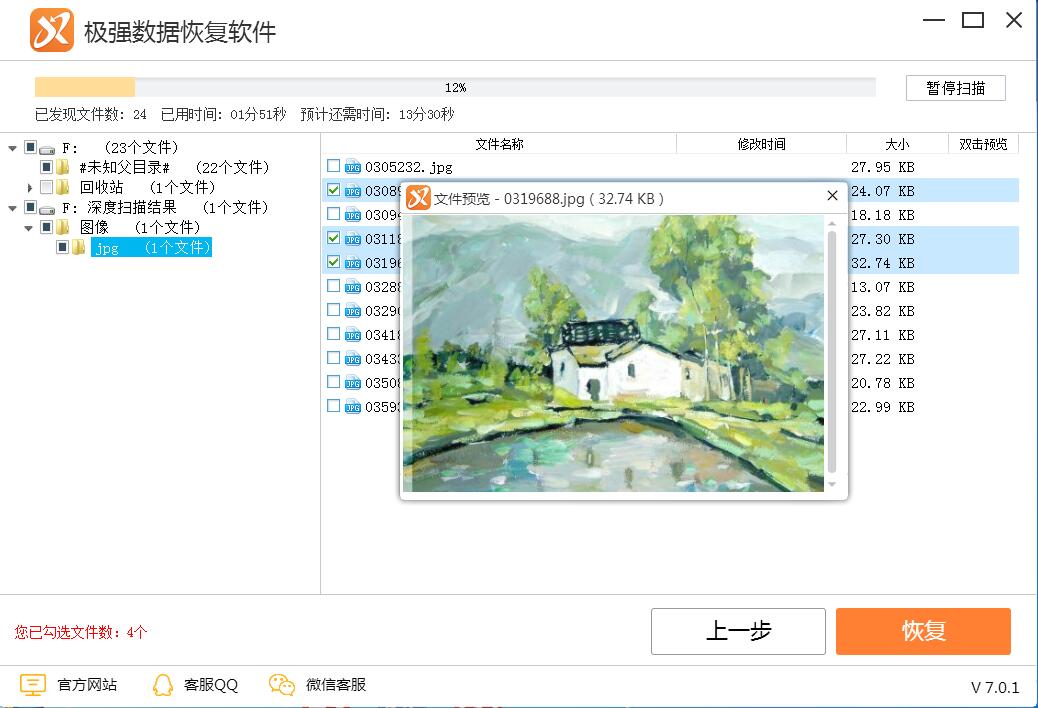
Task: Uncheck the file sized 32.74 KB
Action: click(334, 262)
